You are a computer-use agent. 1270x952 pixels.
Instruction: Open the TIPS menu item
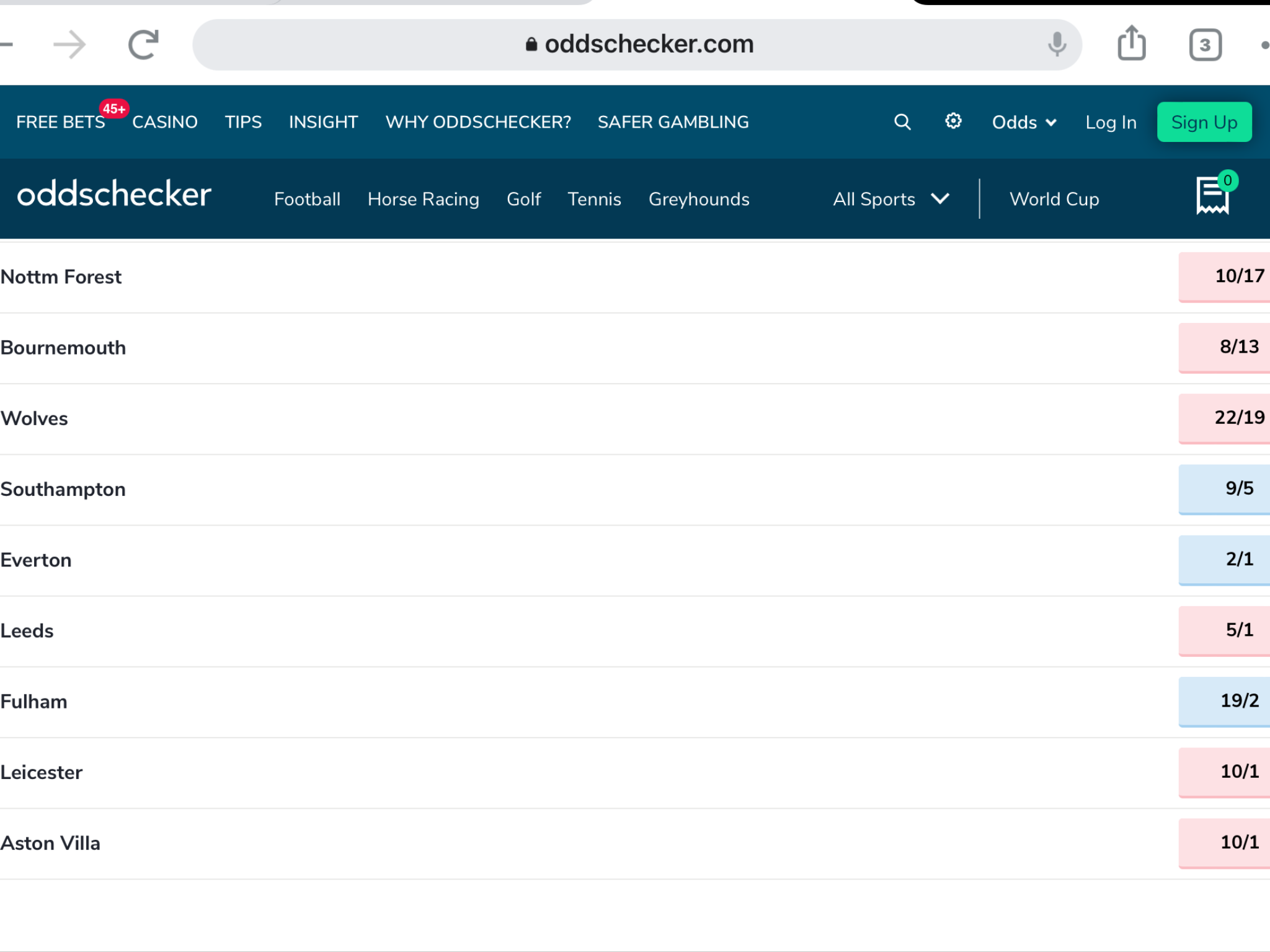(x=243, y=122)
